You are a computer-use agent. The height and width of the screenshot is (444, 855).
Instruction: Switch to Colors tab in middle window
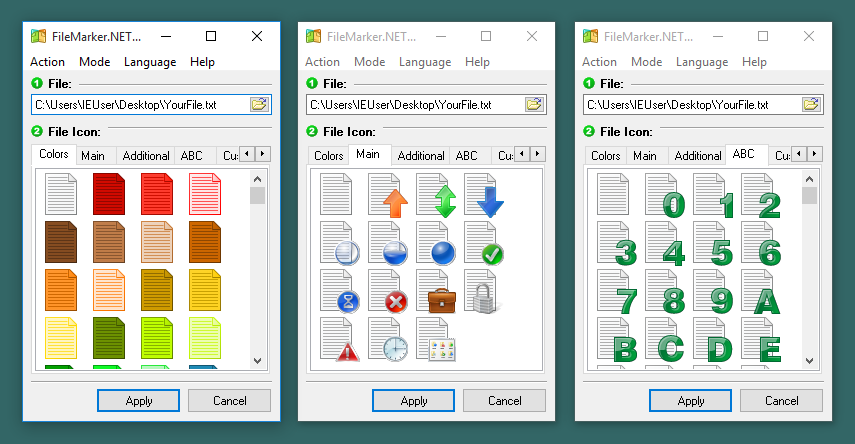point(329,156)
